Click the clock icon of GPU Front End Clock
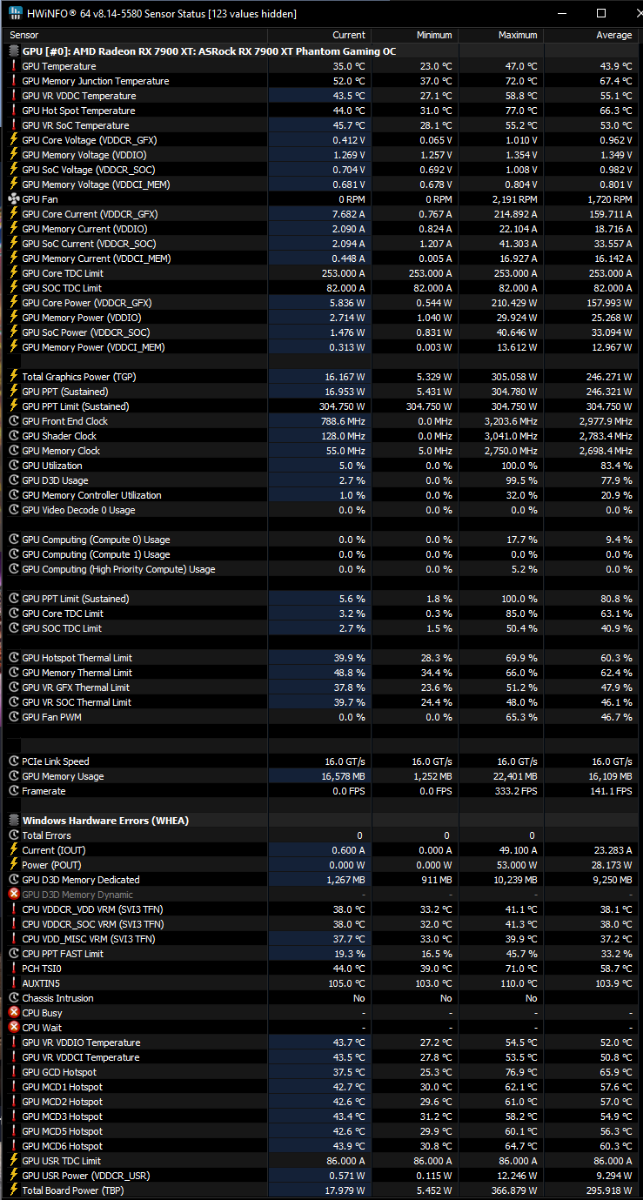The width and height of the screenshot is (643, 1200). point(14,421)
